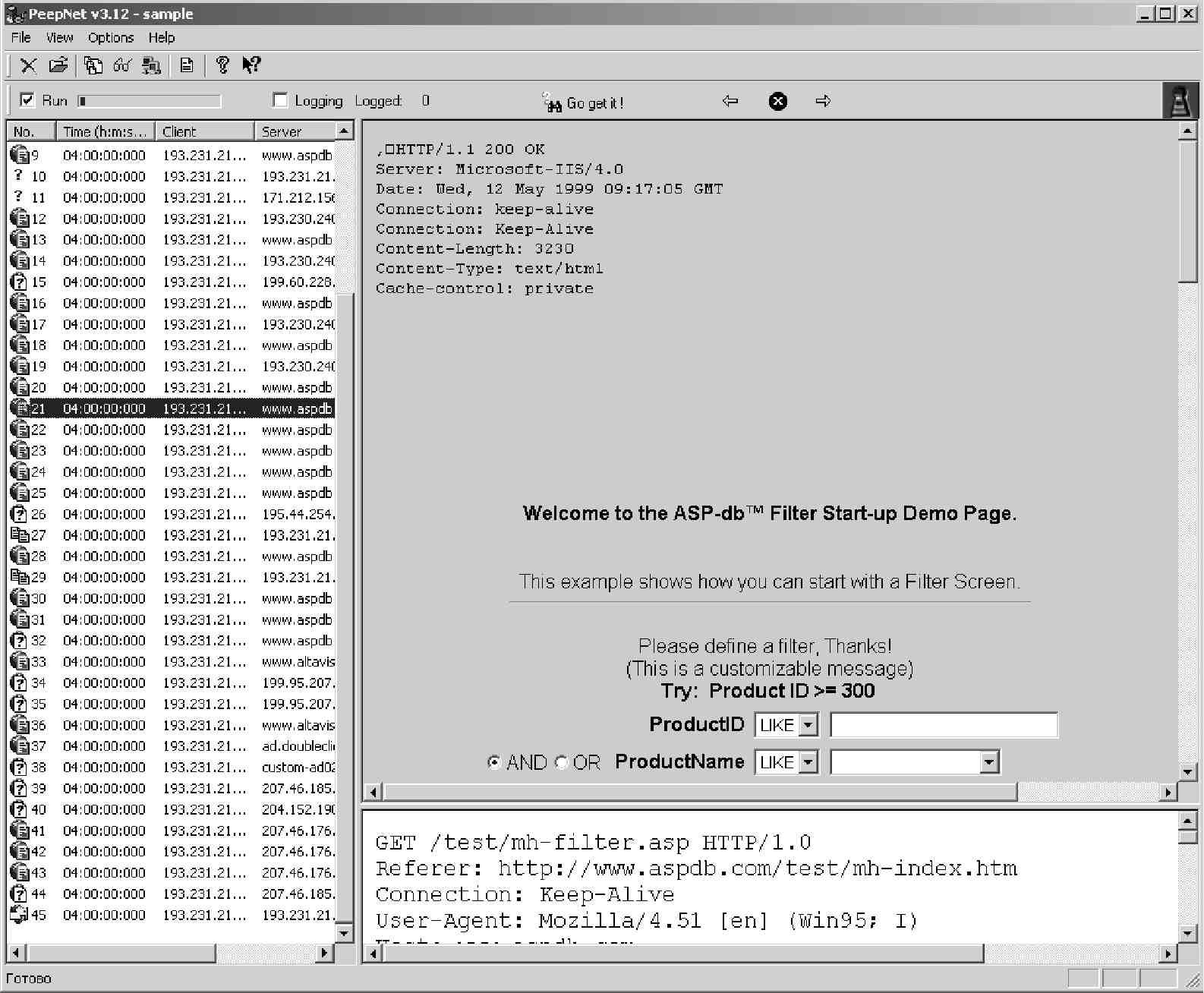The height and width of the screenshot is (993, 1204).
Task: Click packet list scrollbar up arrow
Action: (x=344, y=131)
